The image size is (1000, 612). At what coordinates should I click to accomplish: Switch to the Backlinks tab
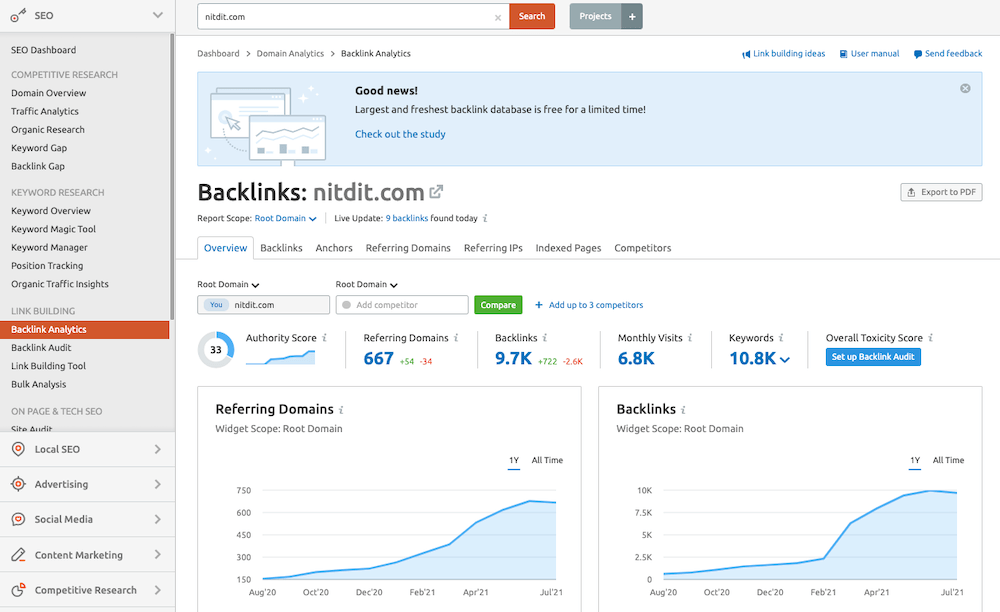tap(281, 248)
